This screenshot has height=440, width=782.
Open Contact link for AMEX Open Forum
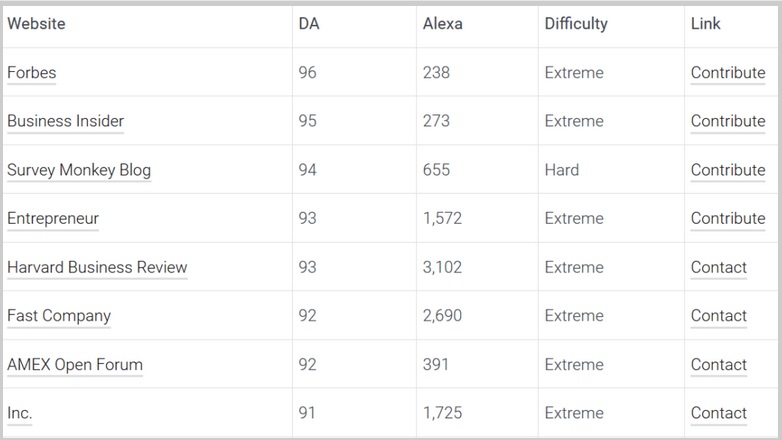coord(718,365)
